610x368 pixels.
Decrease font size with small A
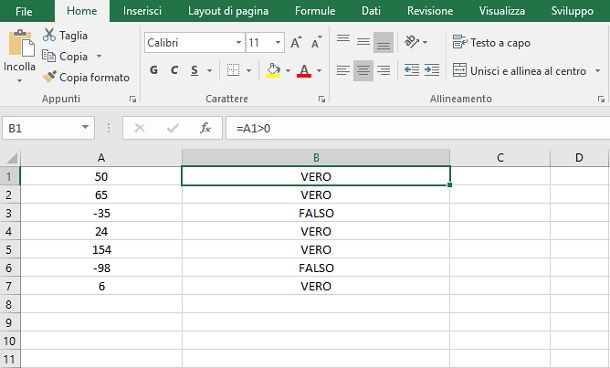tap(316, 42)
